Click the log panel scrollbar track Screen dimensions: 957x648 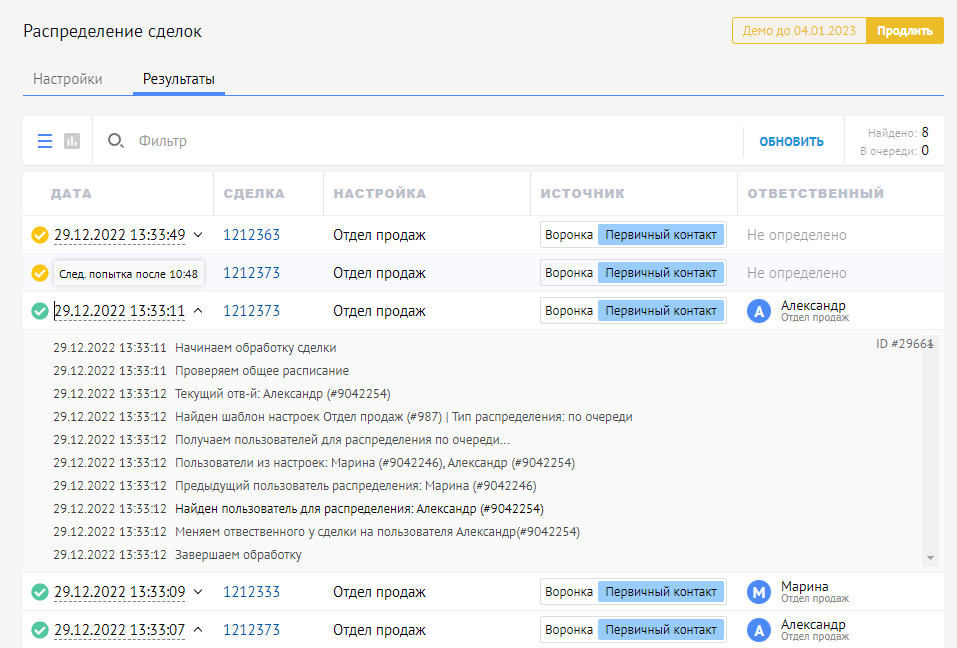[930, 452]
